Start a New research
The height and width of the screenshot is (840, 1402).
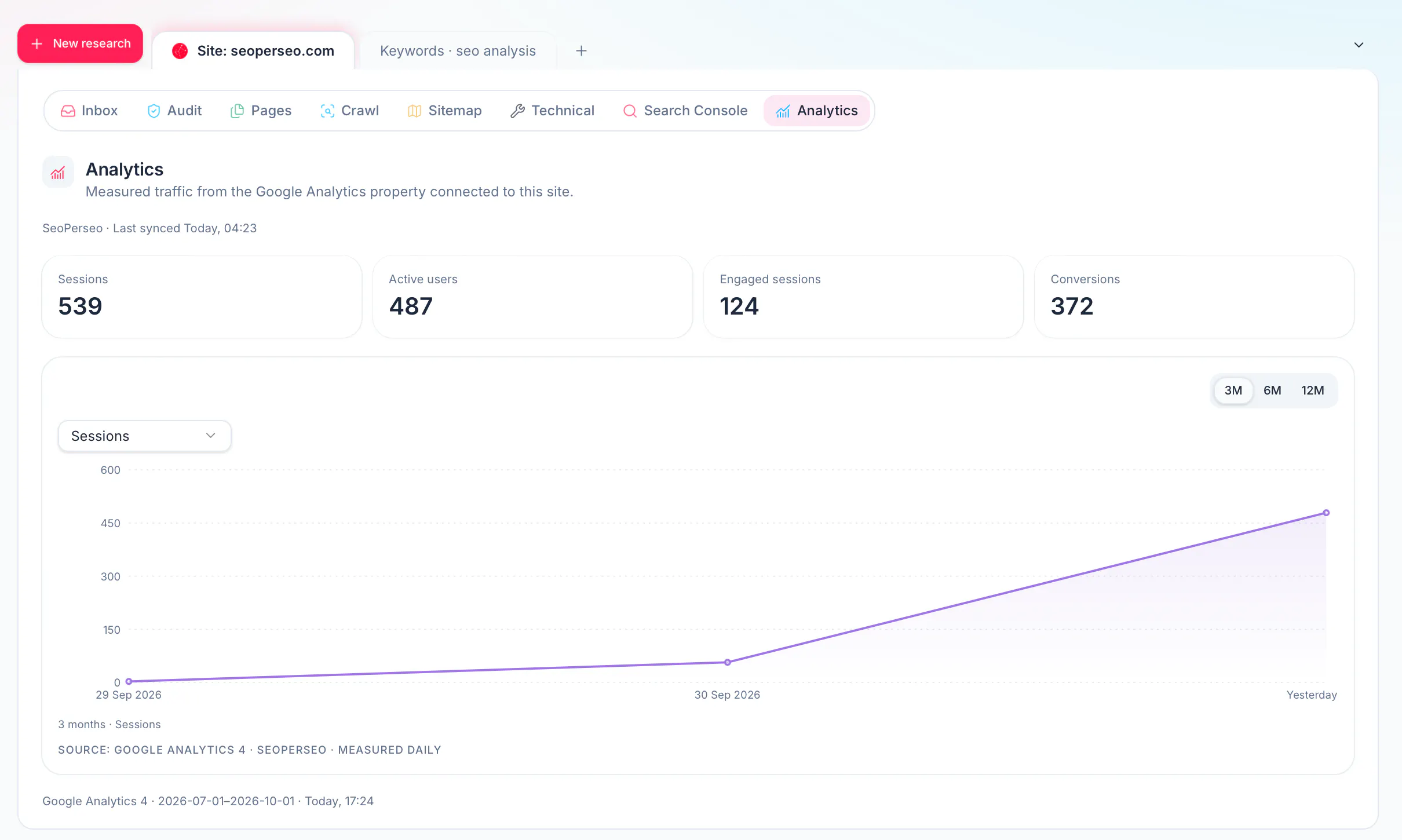pos(80,43)
